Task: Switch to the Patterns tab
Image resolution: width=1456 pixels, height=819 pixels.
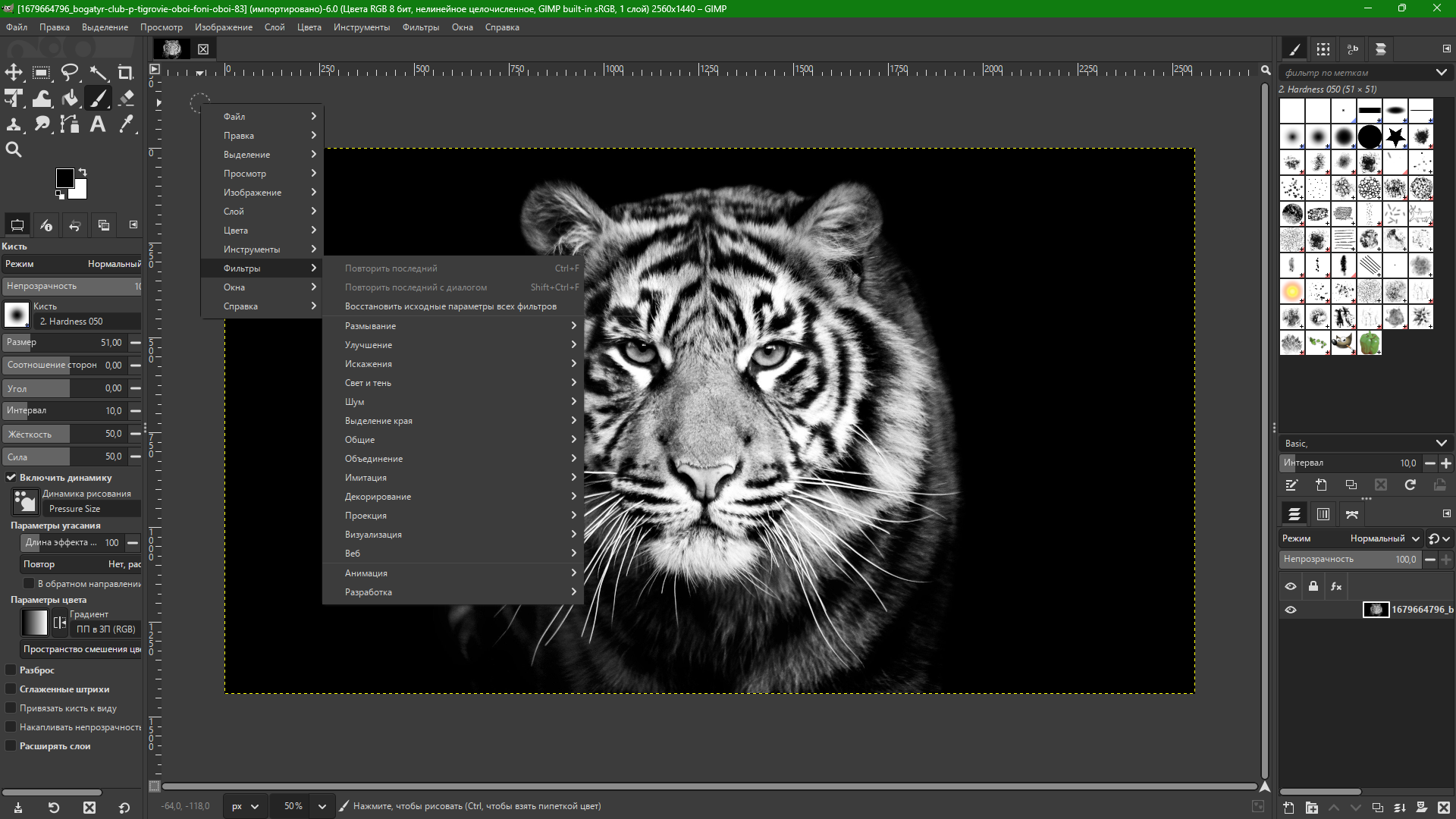Action: (x=1323, y=49)
